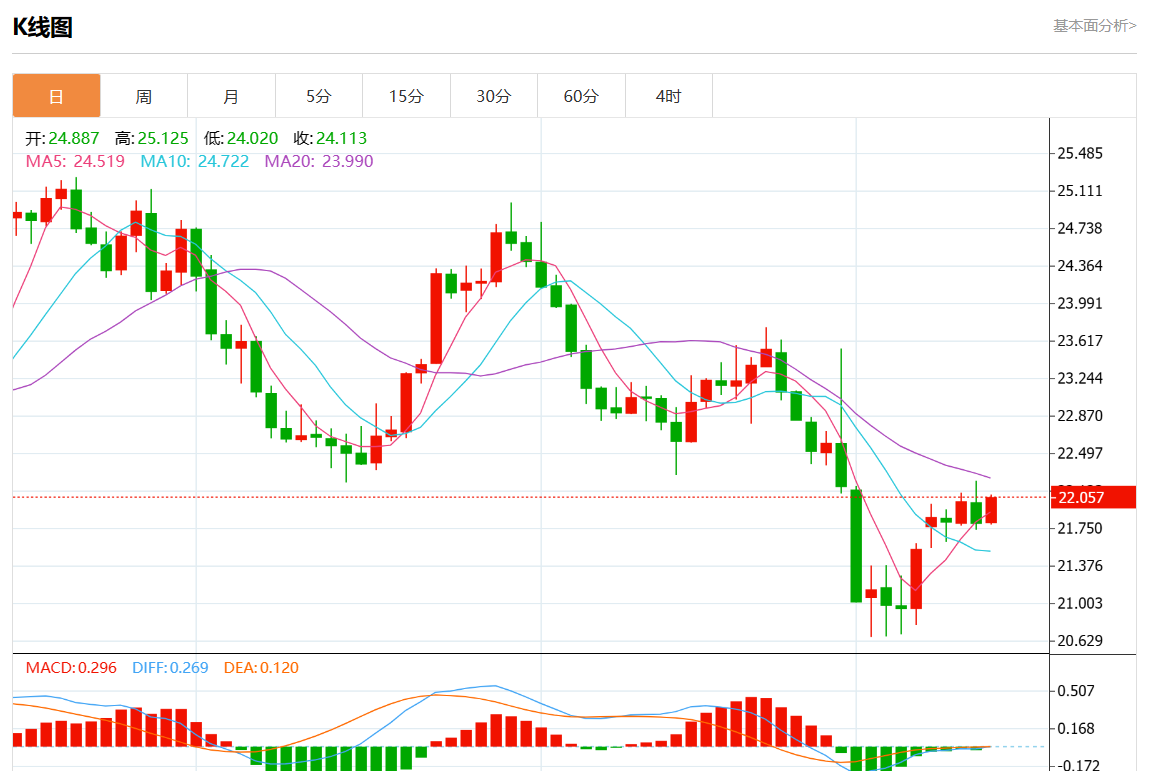Click the 24.738 price axis label

coord(1080,228)
